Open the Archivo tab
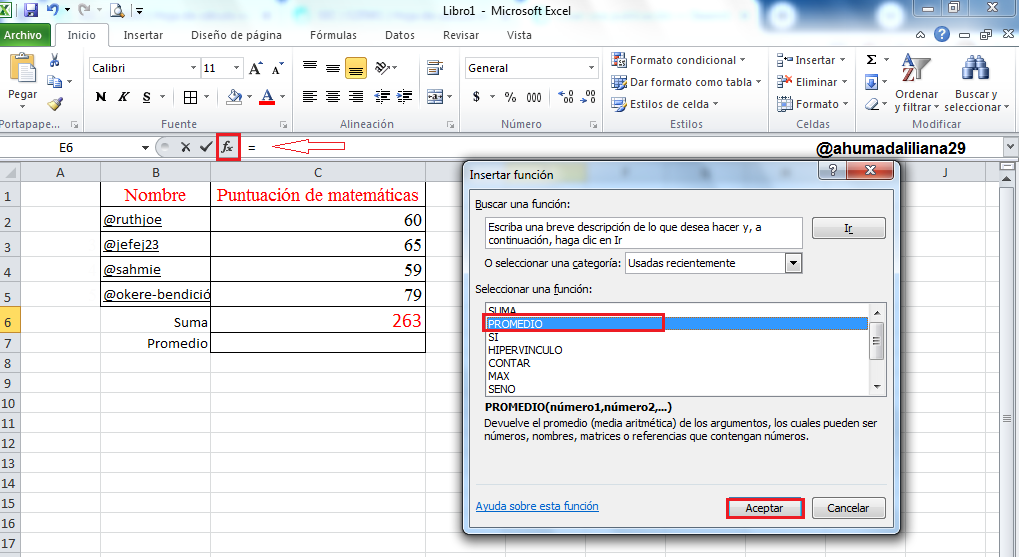This screenshot has height=557, width=1019. [x=23, y=35]
